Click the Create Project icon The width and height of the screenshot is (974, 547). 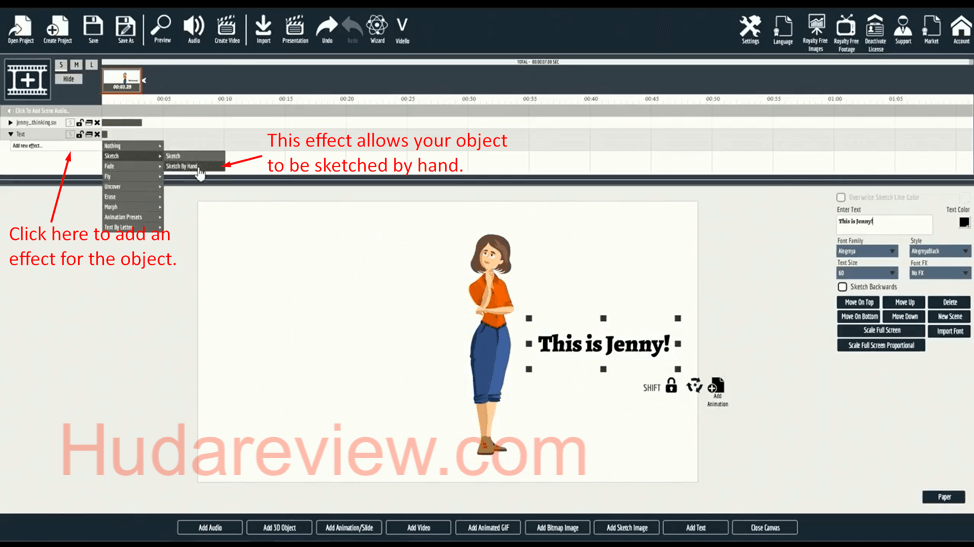pyautogui.click(x=57, y=29)
